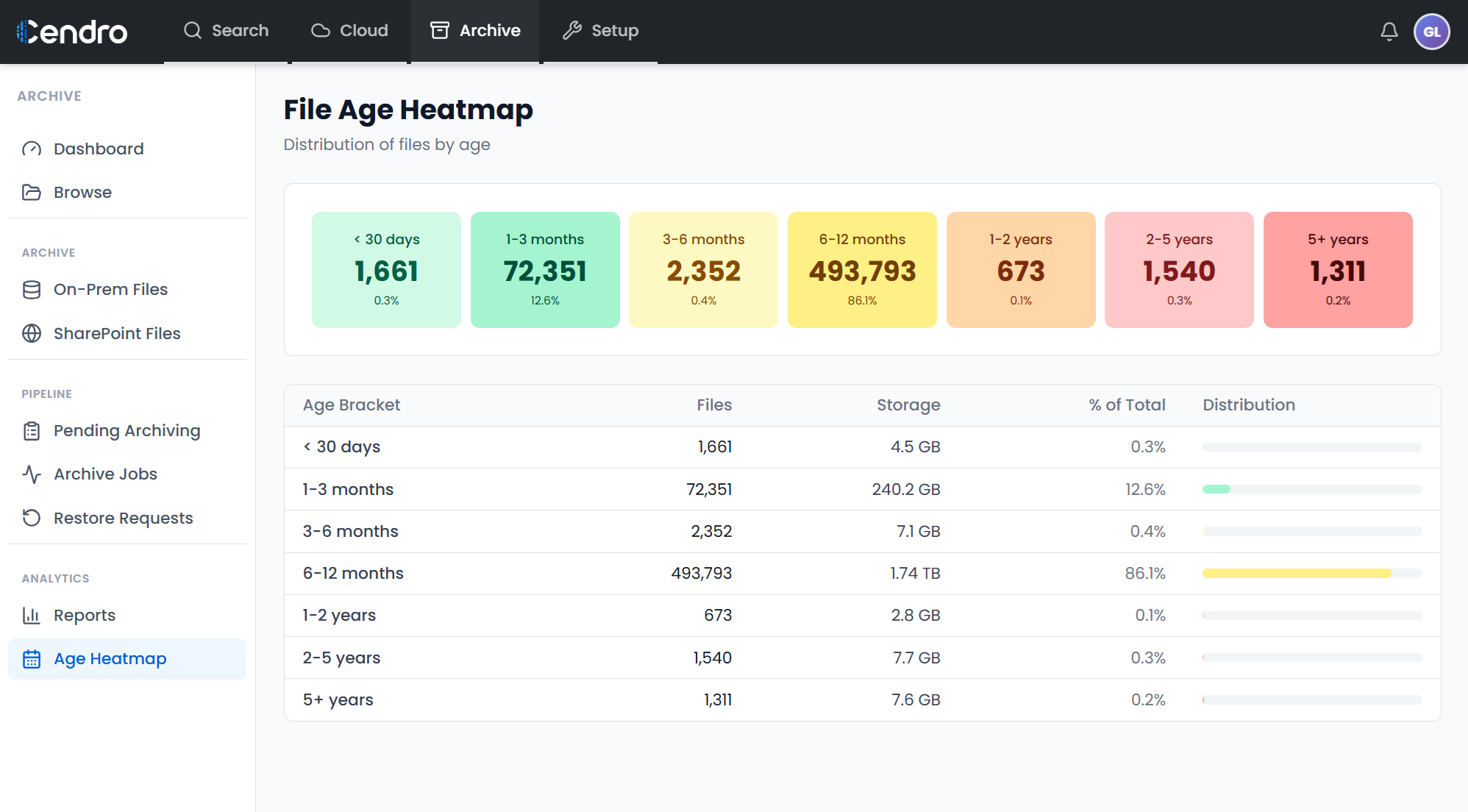Select the < 30 days heatmap tile
This screenshot has height=812, width=1468.
pyautogui.click(x=386, y=270)
